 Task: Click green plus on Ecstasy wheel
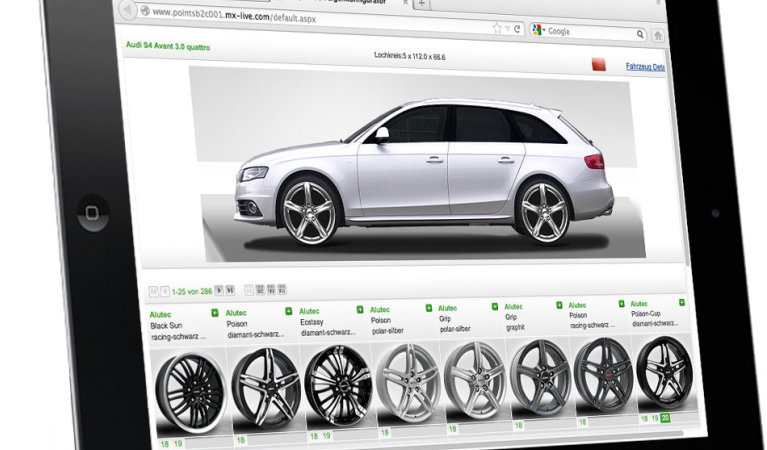[360, 310]
